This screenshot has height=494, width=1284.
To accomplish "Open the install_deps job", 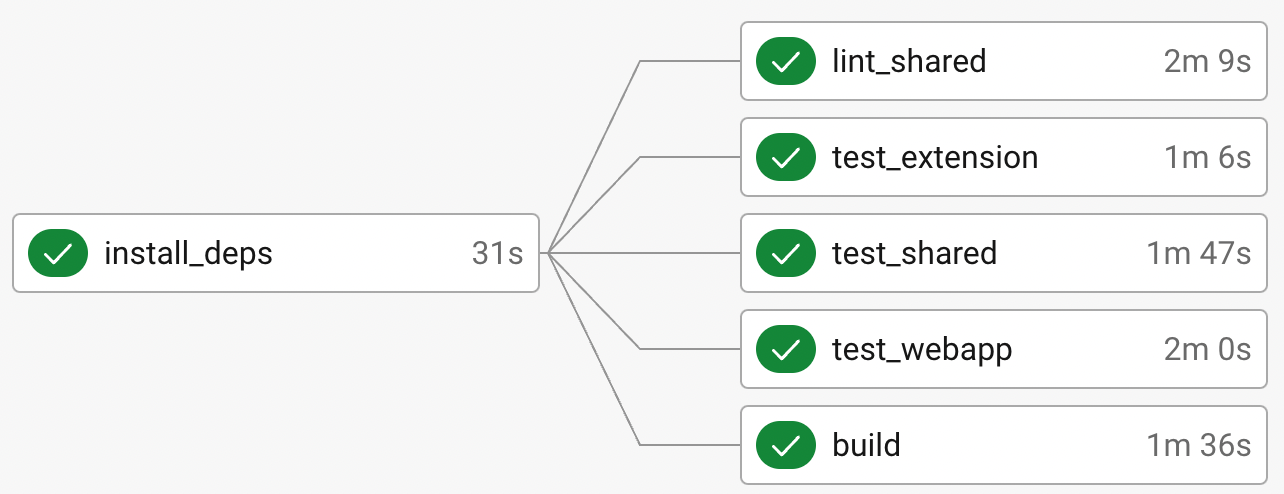I will [188, 254].
